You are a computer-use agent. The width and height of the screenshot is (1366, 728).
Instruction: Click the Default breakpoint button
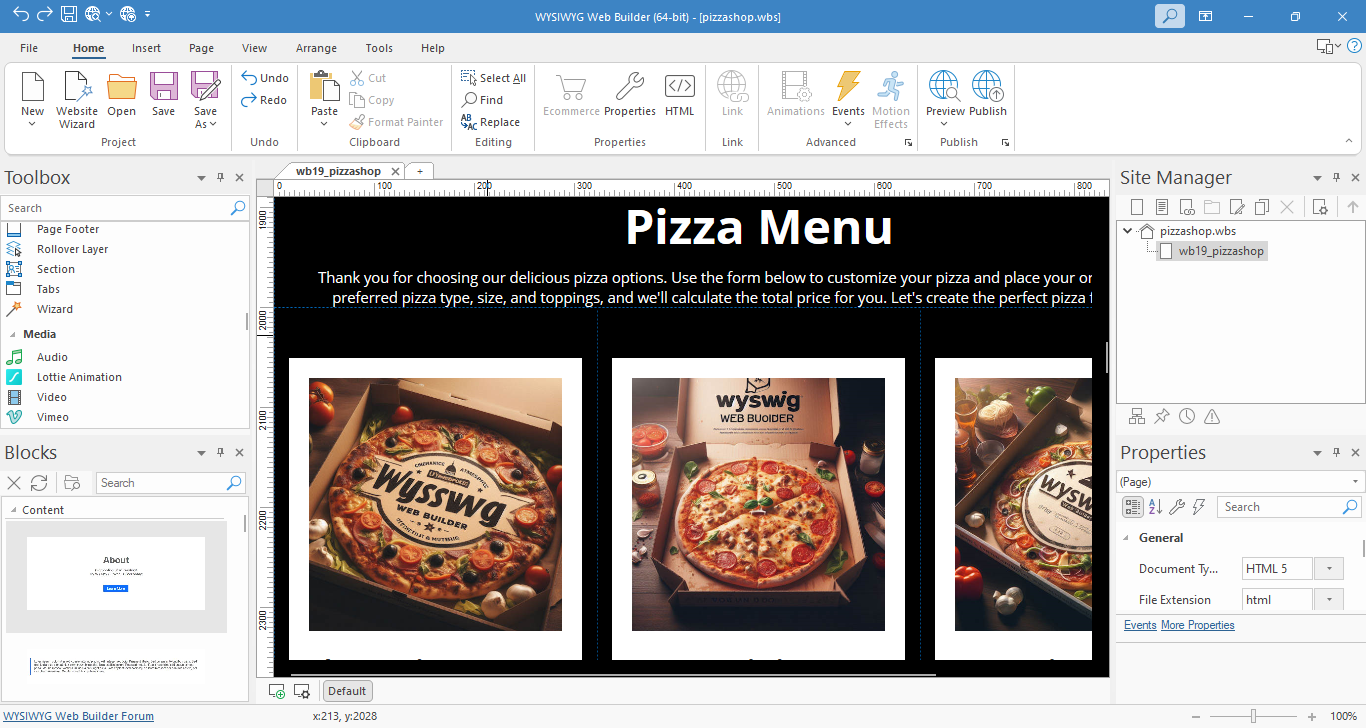click(347, 691)
